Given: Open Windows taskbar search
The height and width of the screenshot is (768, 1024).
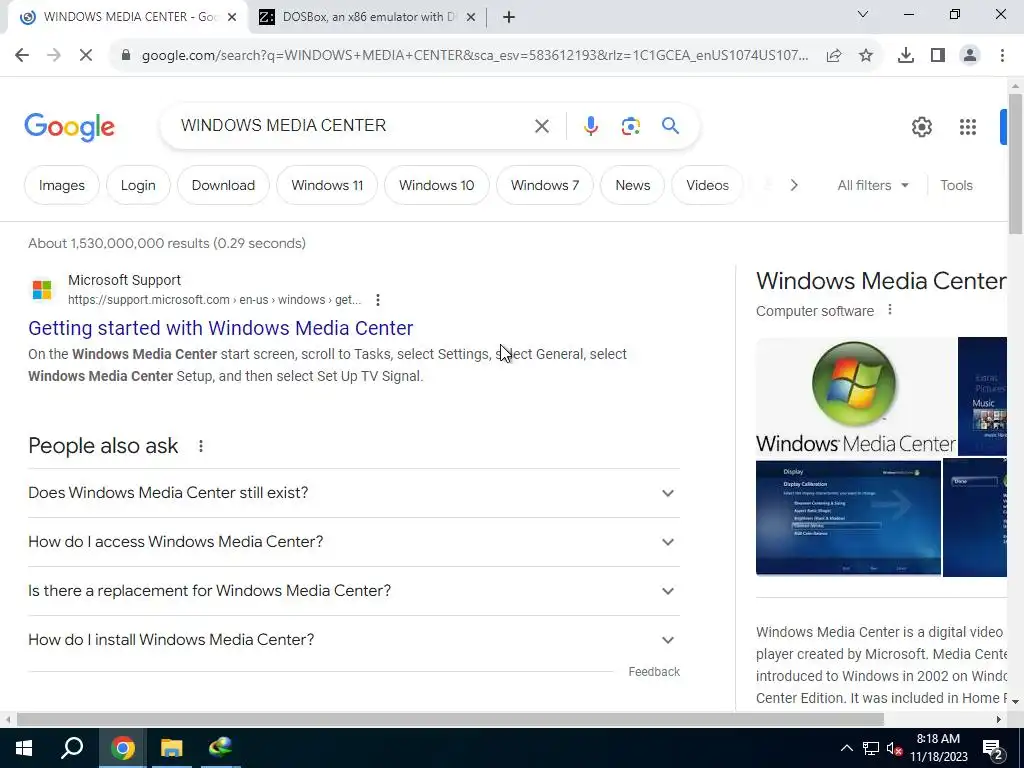Looking at the screenshot, I should (x=72, y=748).
